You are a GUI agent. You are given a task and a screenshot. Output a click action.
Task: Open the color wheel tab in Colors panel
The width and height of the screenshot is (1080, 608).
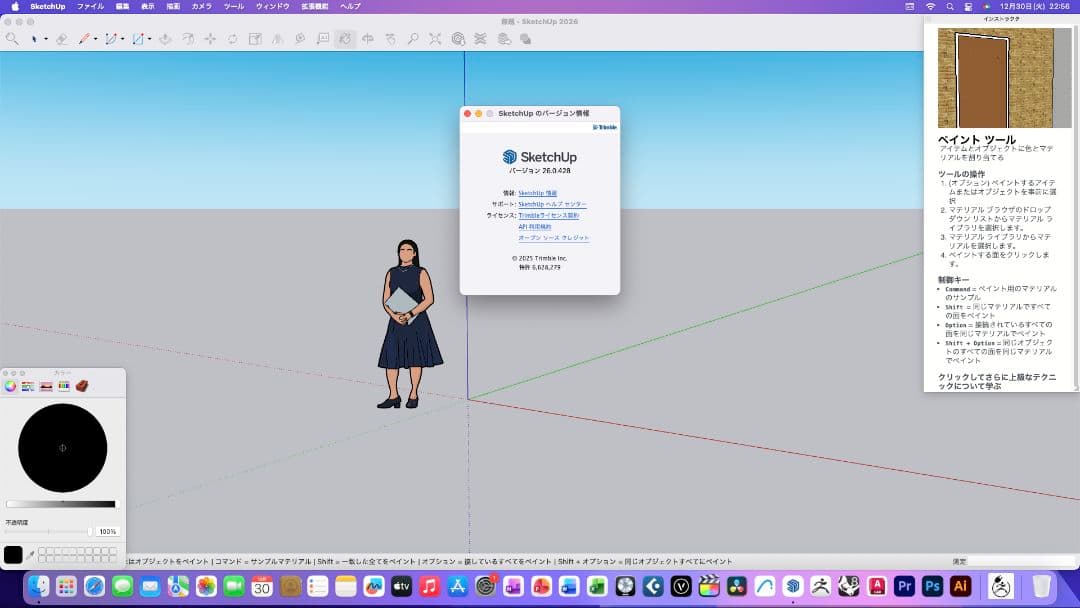(x=10, y=386)
